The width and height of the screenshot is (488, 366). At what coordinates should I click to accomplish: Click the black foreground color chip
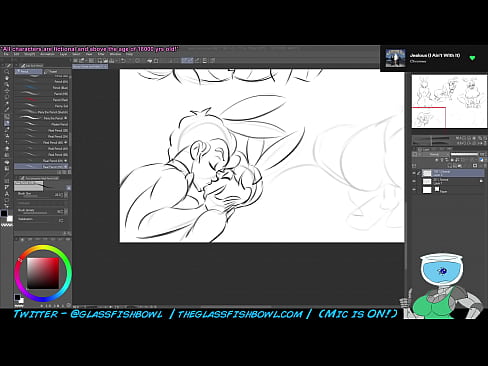tap(4, 213)
